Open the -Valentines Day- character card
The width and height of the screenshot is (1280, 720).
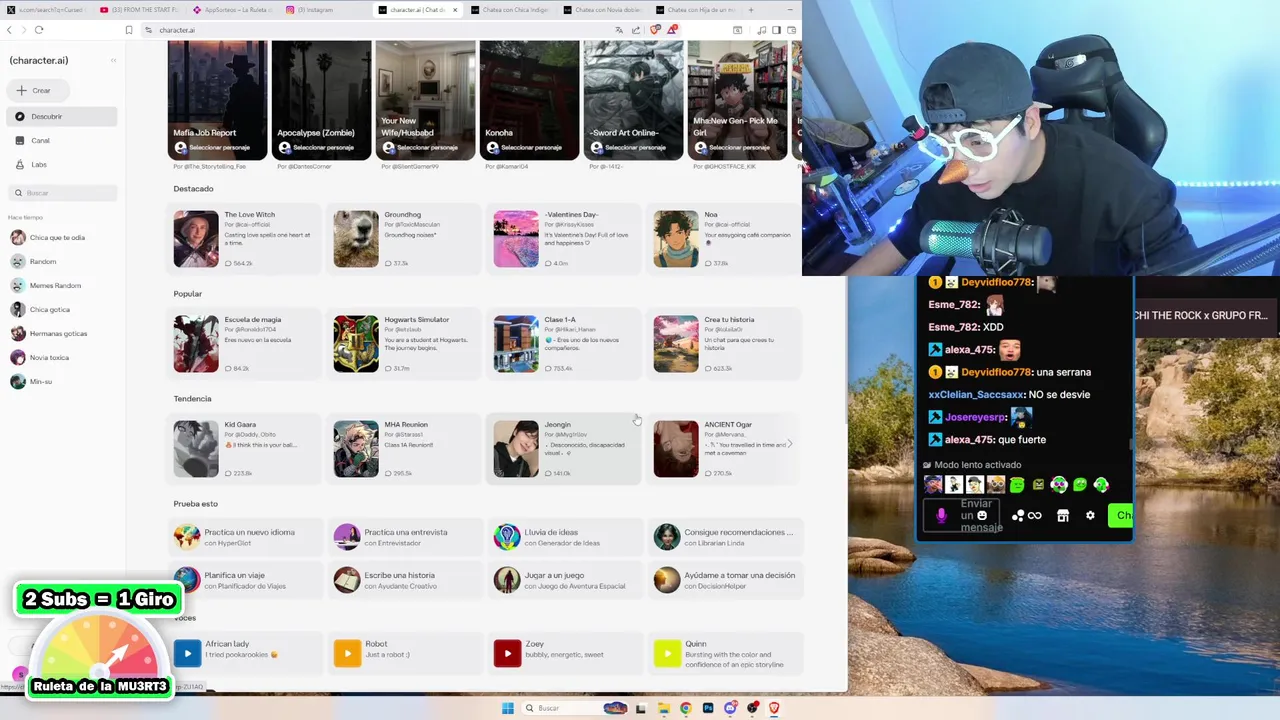coord(565,238)
